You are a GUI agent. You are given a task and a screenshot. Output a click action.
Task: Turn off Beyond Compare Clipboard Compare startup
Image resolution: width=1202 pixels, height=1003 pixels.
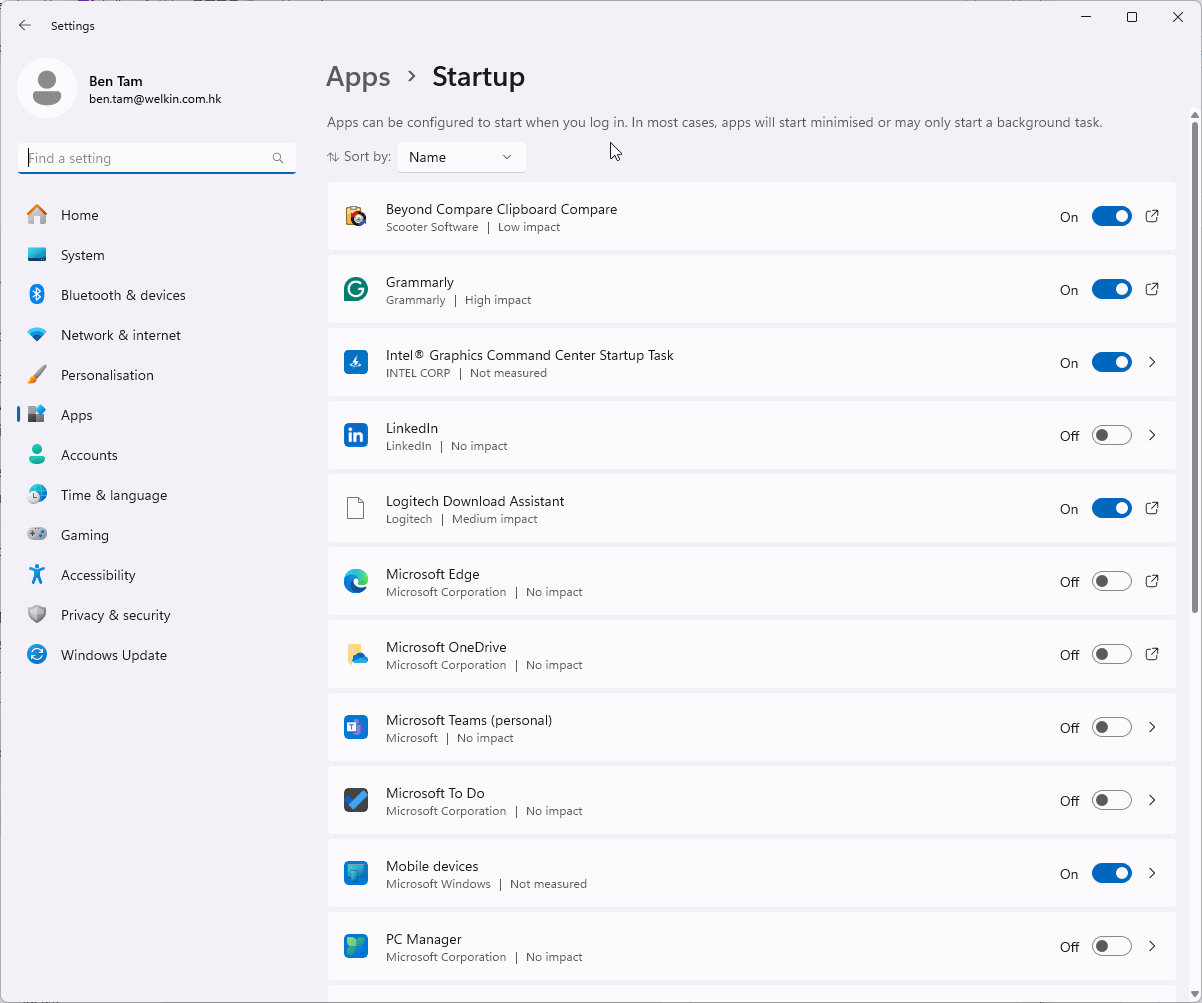(x=1111, y=216)
